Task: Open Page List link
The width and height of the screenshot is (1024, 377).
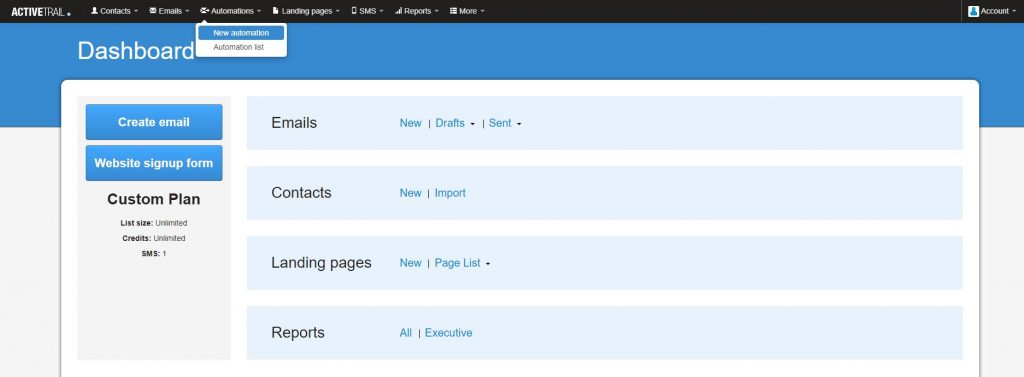Action: pos(458,263)
